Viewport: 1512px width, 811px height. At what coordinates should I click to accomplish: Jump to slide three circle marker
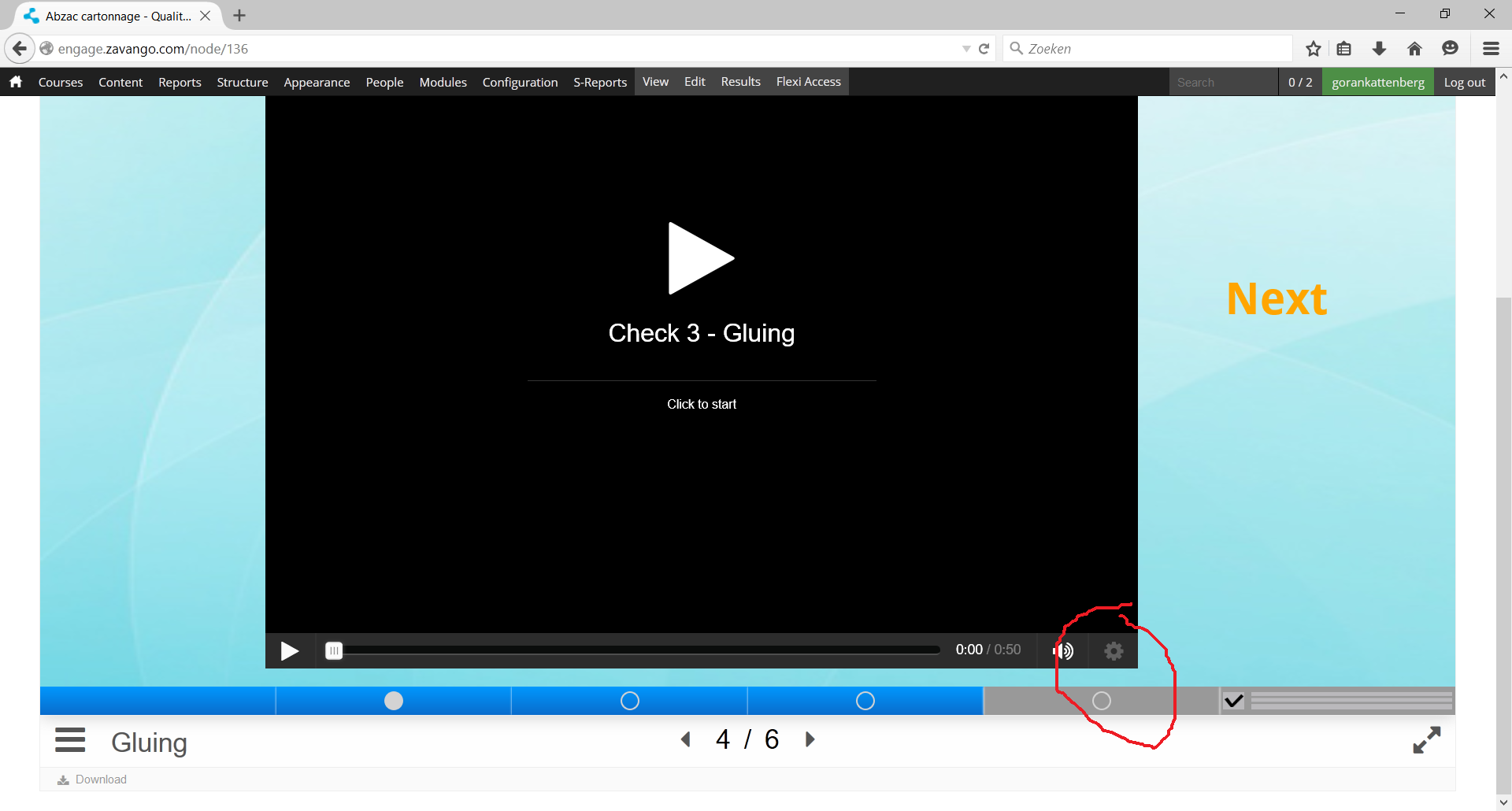pyautogui.click(x=630, y=701)
